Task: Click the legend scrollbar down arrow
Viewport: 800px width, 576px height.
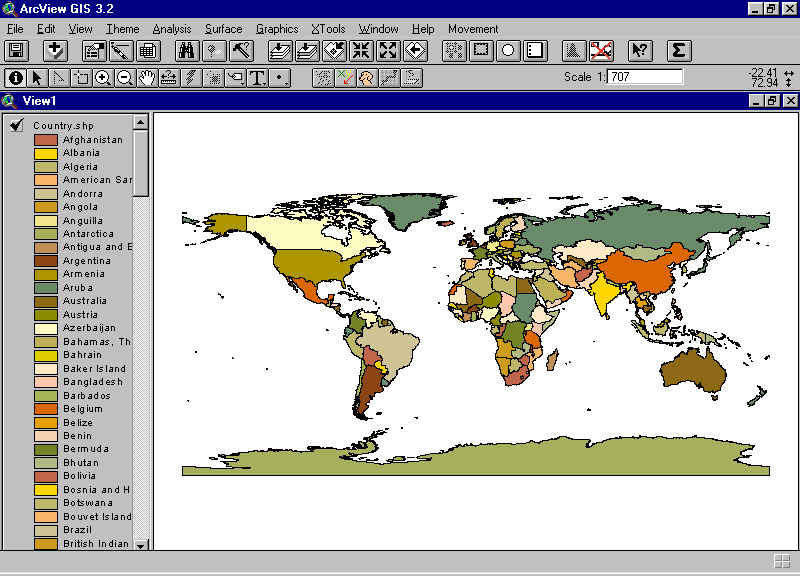Action: pos(140,544)
